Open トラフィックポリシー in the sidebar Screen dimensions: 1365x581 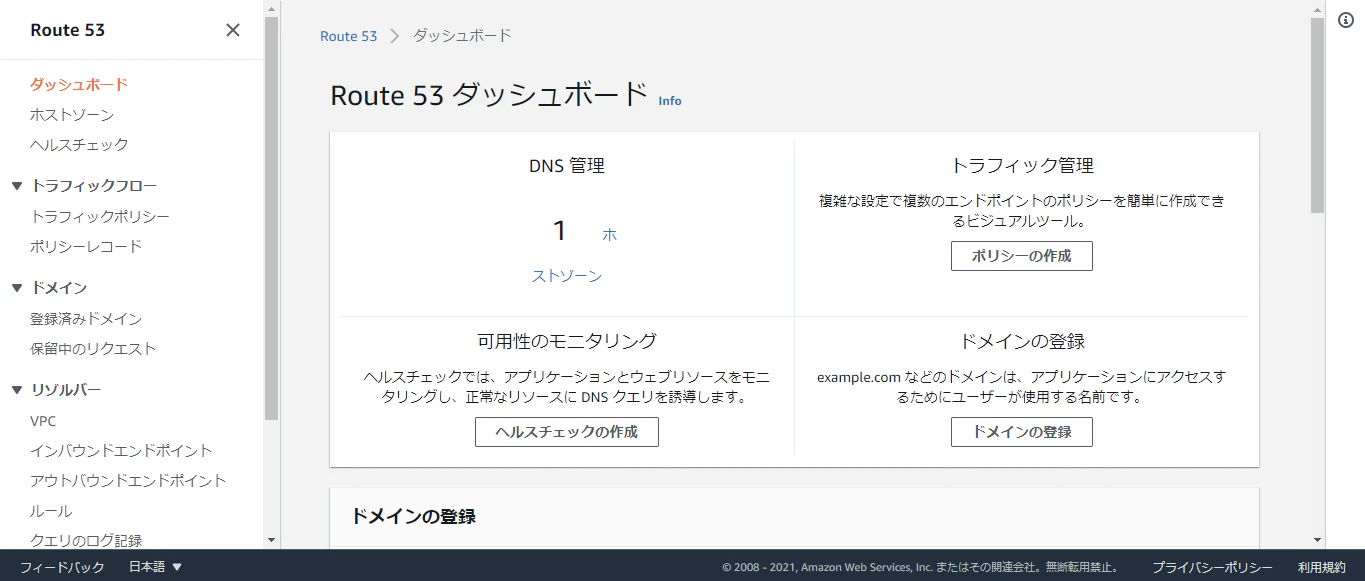[x=100, y=217]
